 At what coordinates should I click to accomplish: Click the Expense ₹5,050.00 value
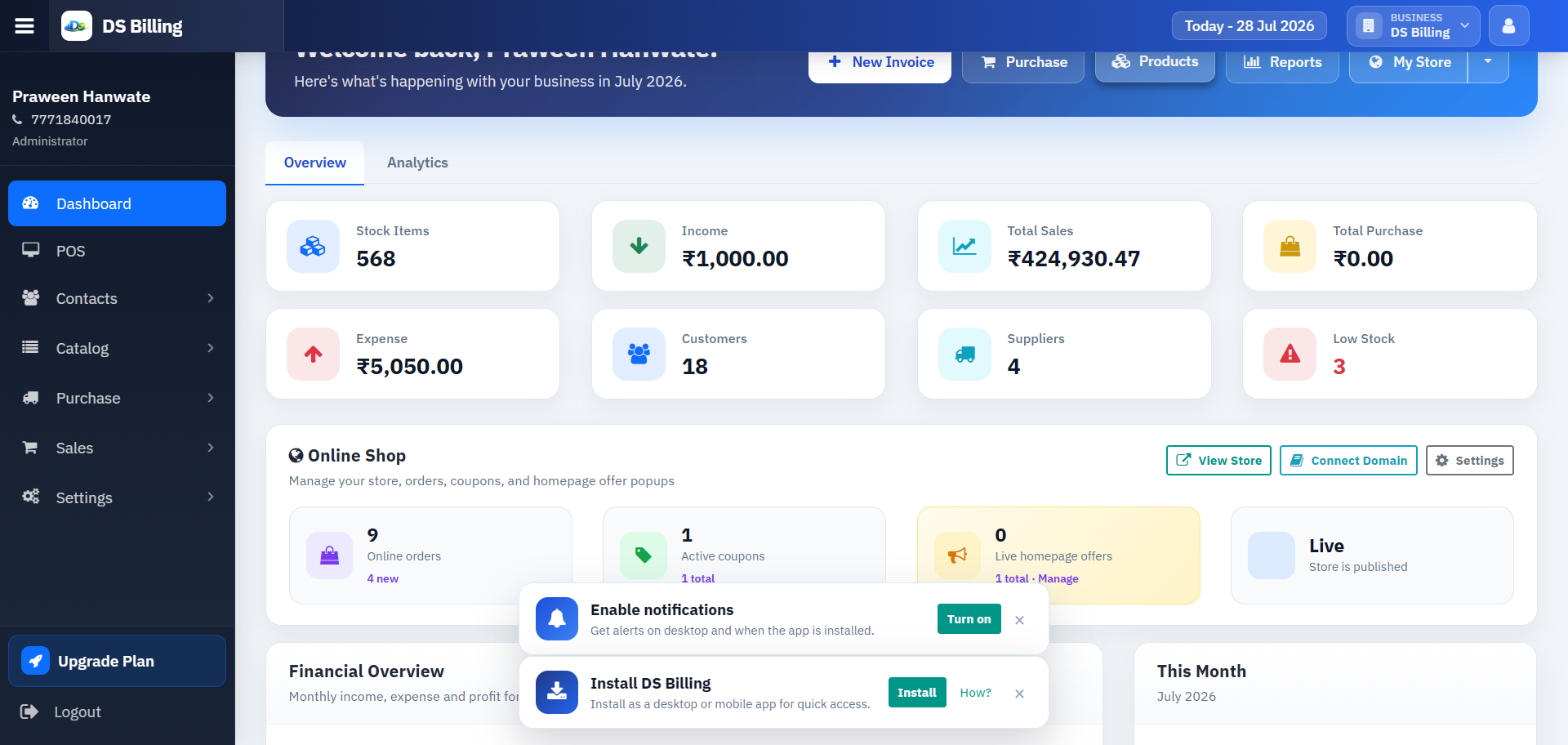(409, 367)
